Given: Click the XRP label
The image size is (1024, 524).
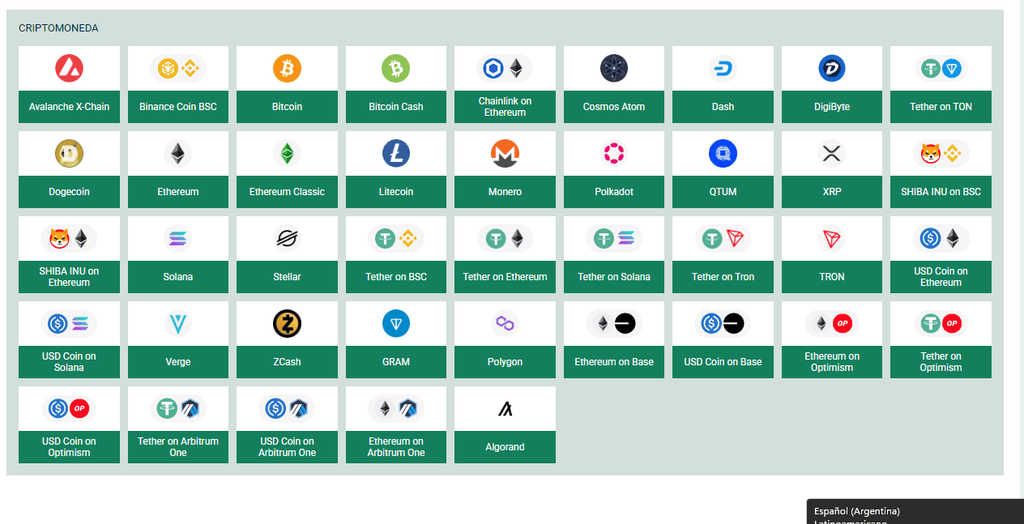Looking at the screenshot, I should (832, 192).
